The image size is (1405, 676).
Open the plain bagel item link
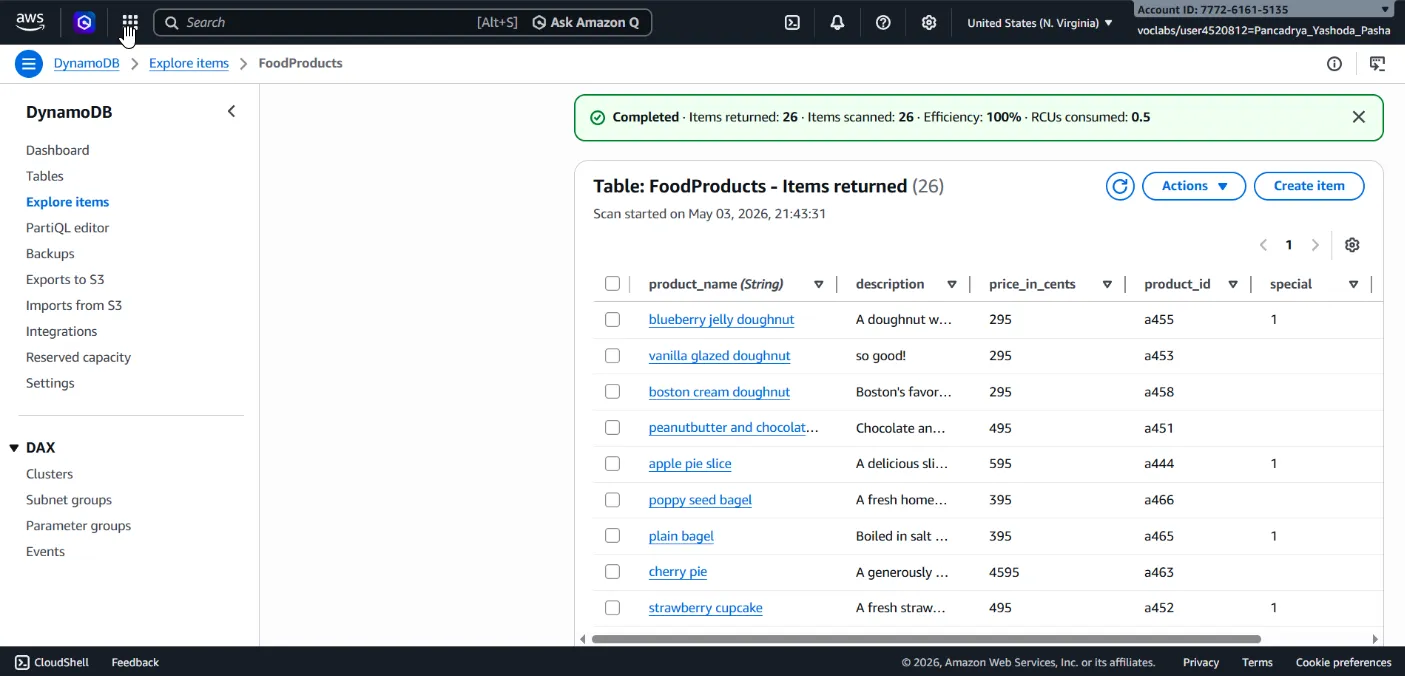(681, 536)
